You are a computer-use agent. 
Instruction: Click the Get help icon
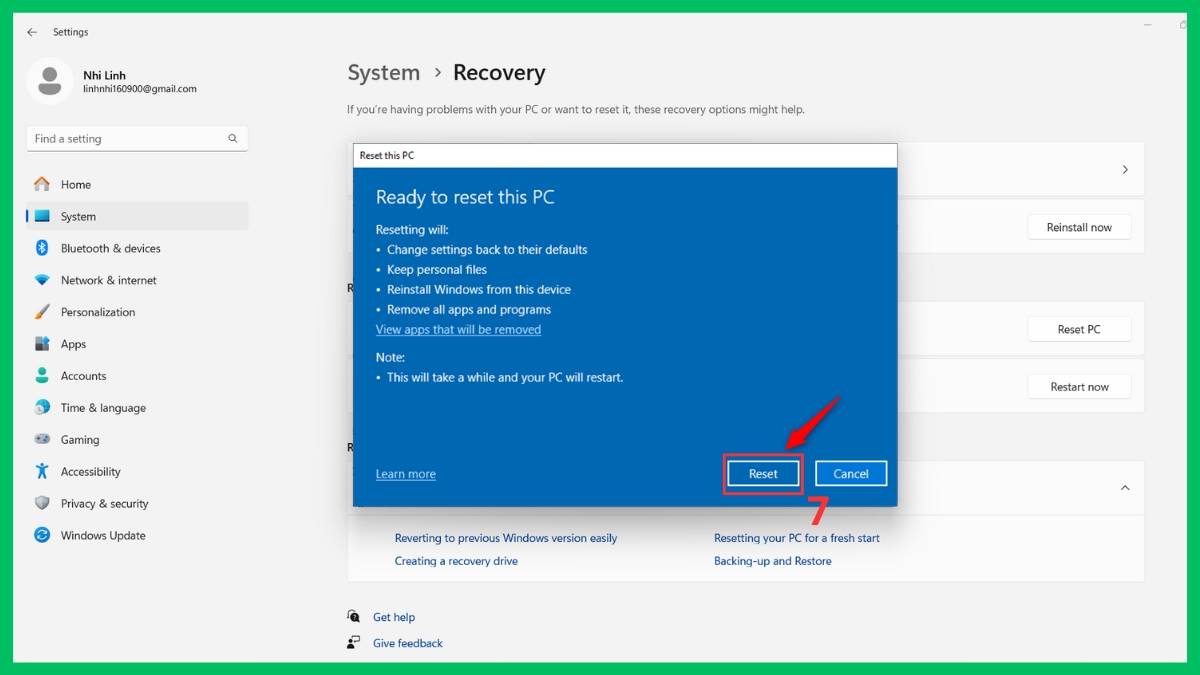pyautogui.click(x=353, y=617)
